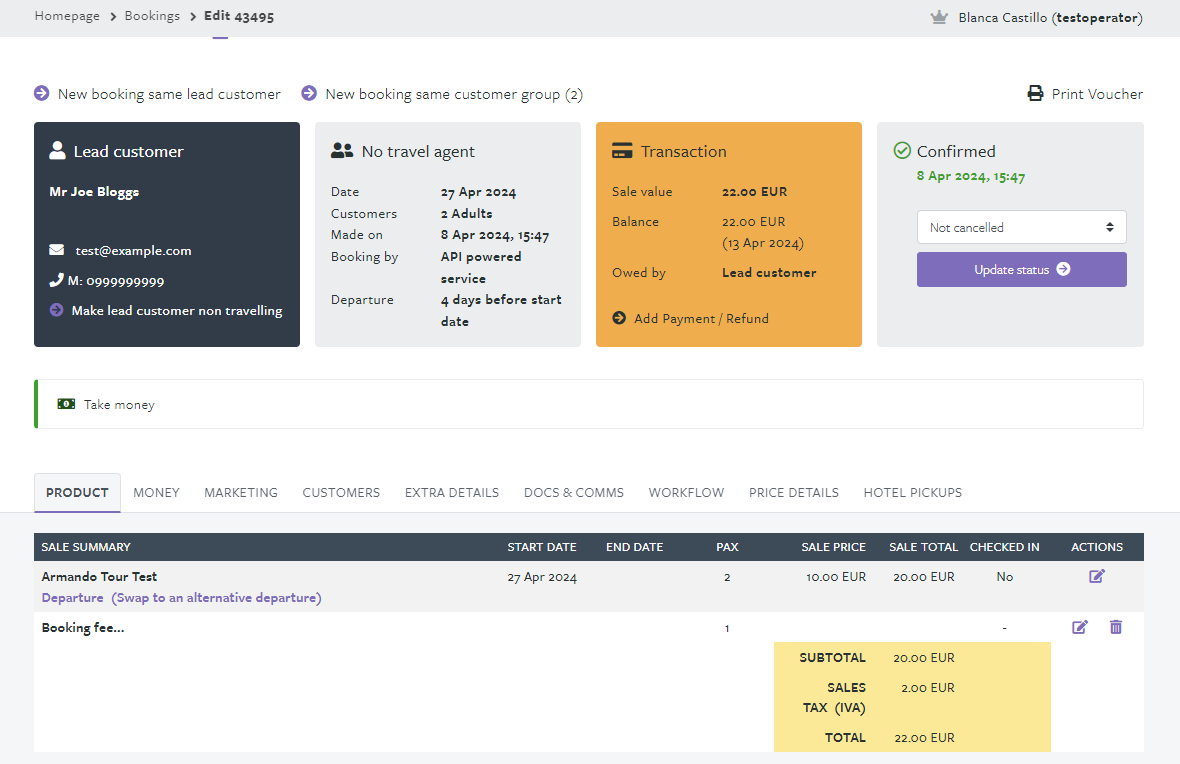This screenshot has width=1180, height=764.
Task: Open the PRICE DETAILS tab
Action: [x=793, y=493]
